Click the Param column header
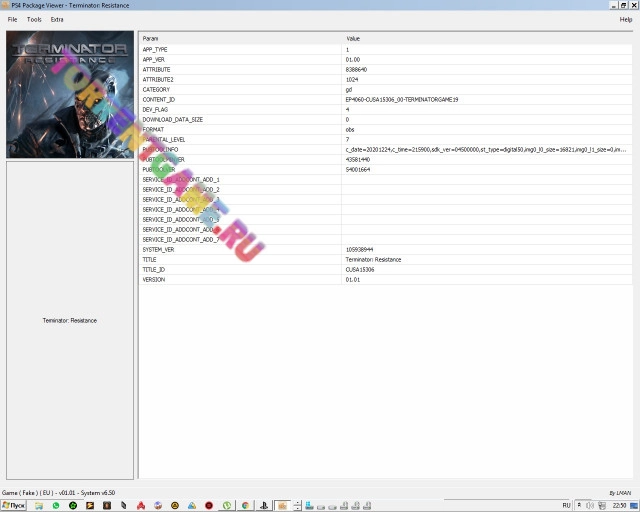The image size is (640, 512). coord(151,38)
